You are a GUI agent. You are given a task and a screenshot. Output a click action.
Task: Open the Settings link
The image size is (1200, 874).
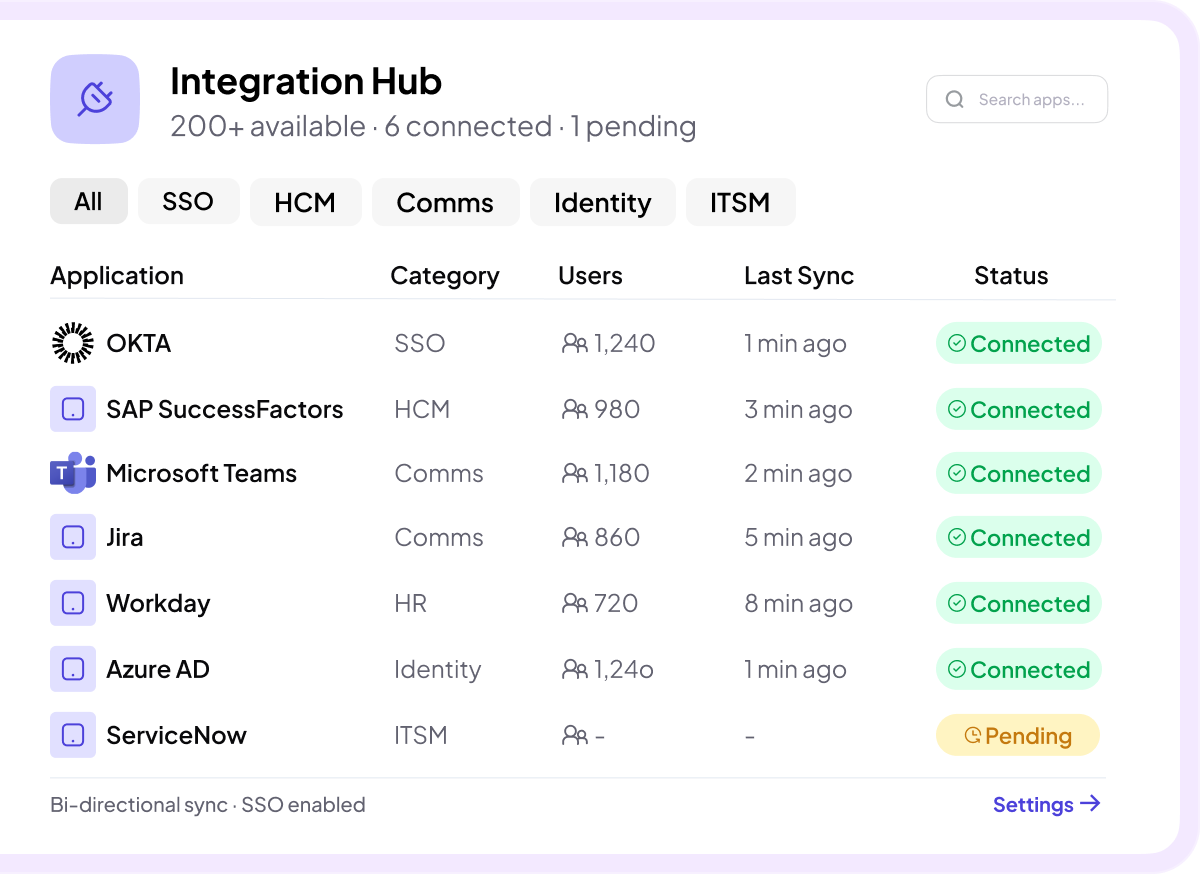(1046, 804)
